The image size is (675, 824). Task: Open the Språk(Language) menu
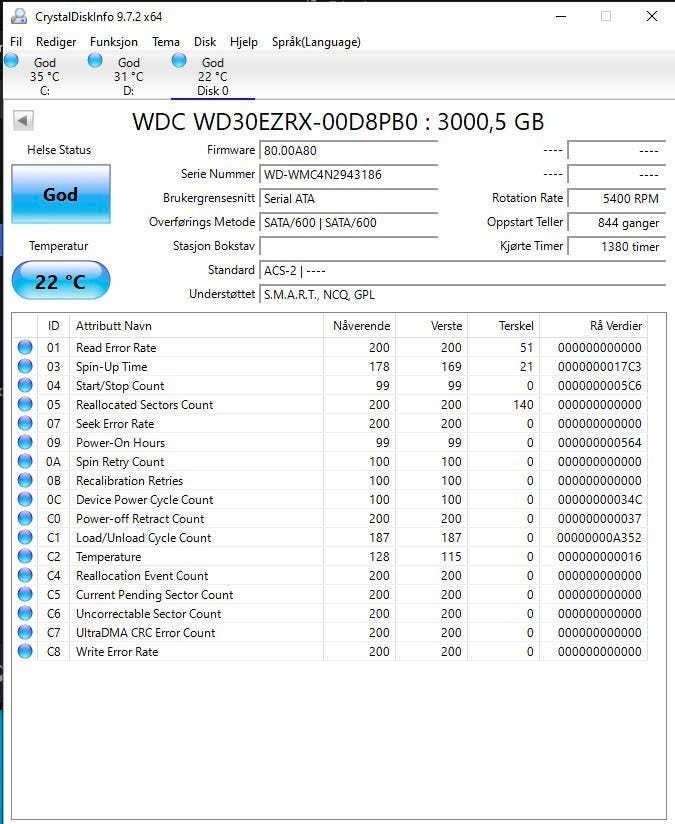tap(316, 42)
